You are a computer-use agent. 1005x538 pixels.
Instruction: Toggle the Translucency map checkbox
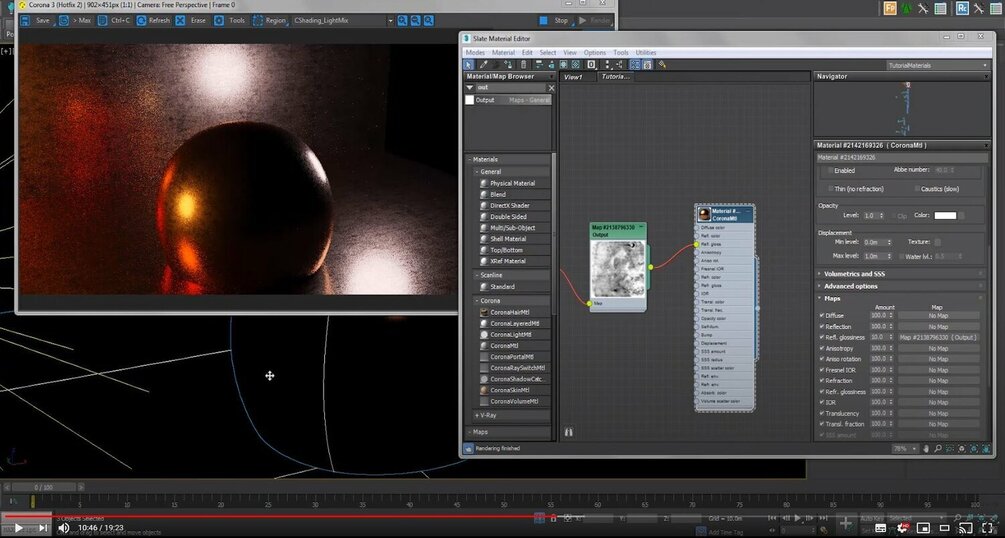click(822, 413)
